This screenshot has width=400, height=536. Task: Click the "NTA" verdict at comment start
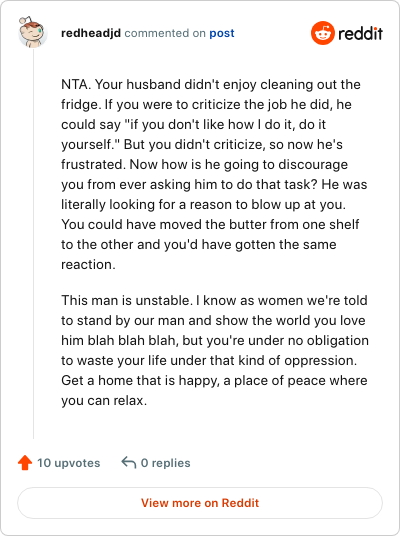tap(74, 84)
